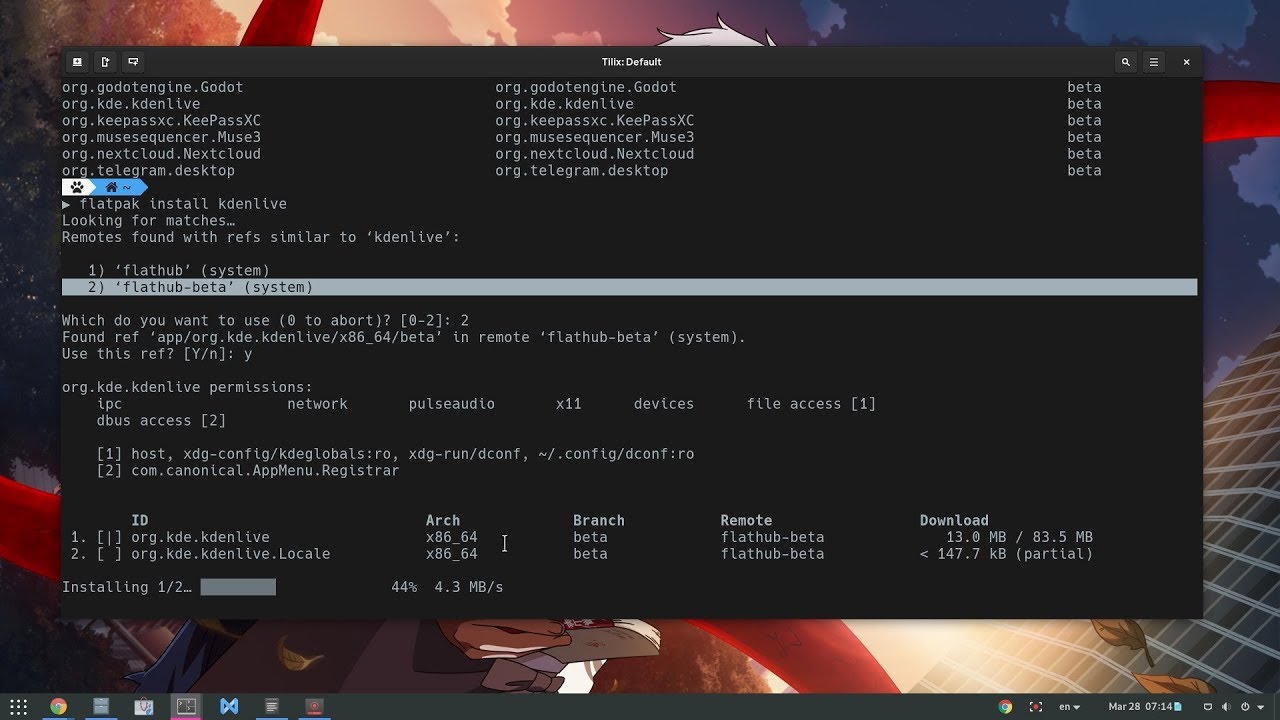
Task: Open the Tilix session sidebar button
Action: 77,62
